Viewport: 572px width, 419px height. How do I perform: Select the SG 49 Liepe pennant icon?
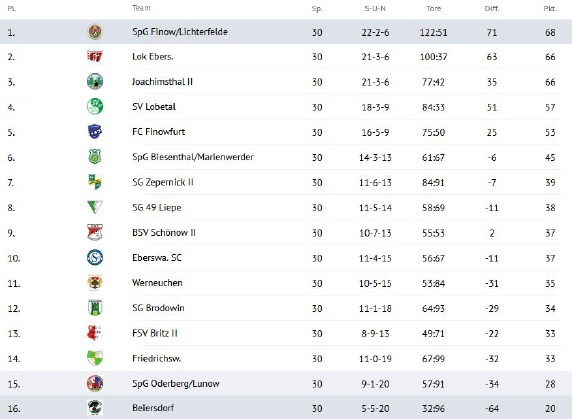click(x=95, y=207)
